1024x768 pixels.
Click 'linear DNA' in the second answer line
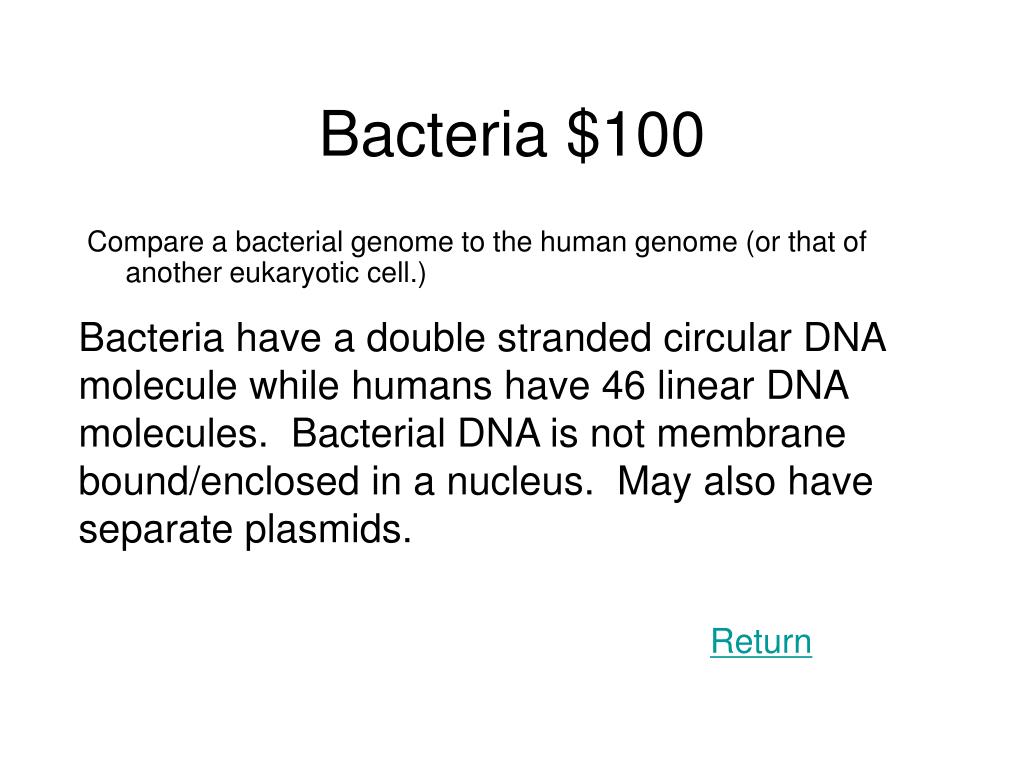[x=753, y=385]
